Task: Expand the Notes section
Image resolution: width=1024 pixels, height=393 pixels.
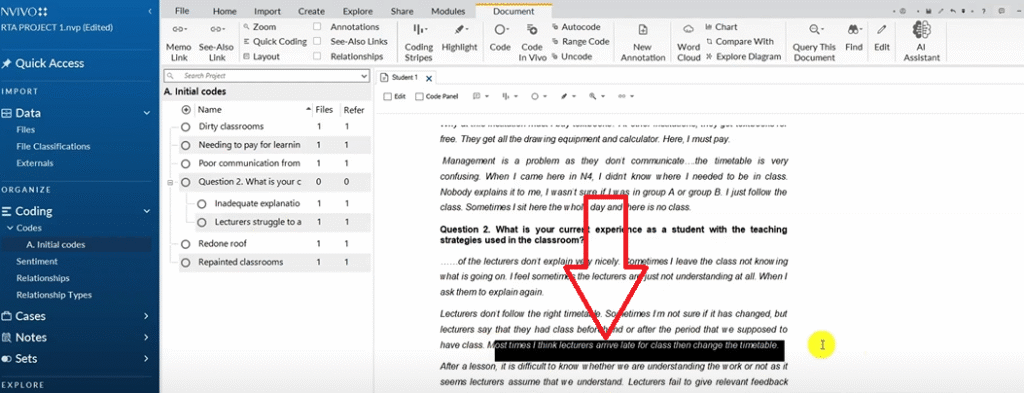Action: click(147, 338)
